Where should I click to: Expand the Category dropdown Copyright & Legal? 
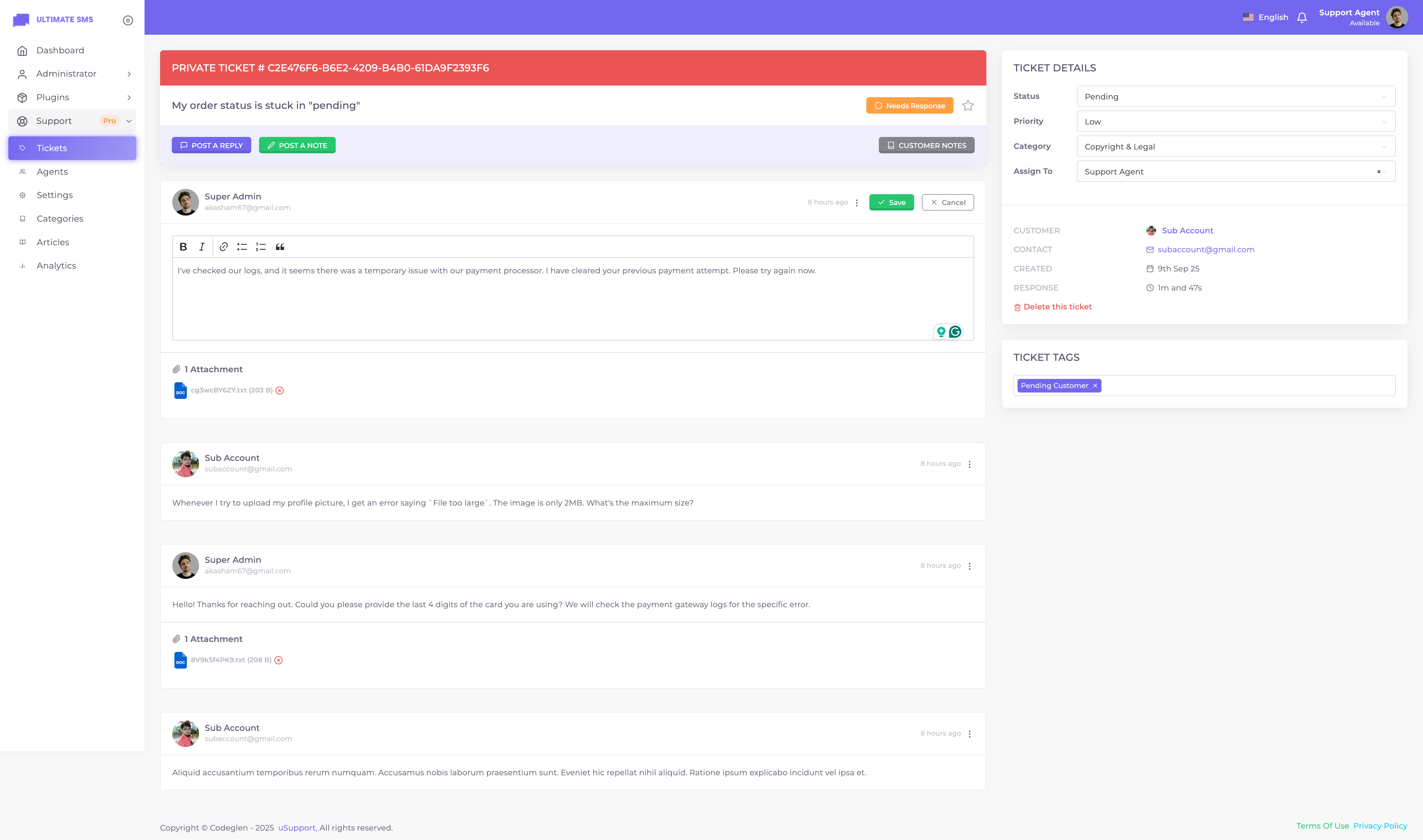tap(1235, 147)
